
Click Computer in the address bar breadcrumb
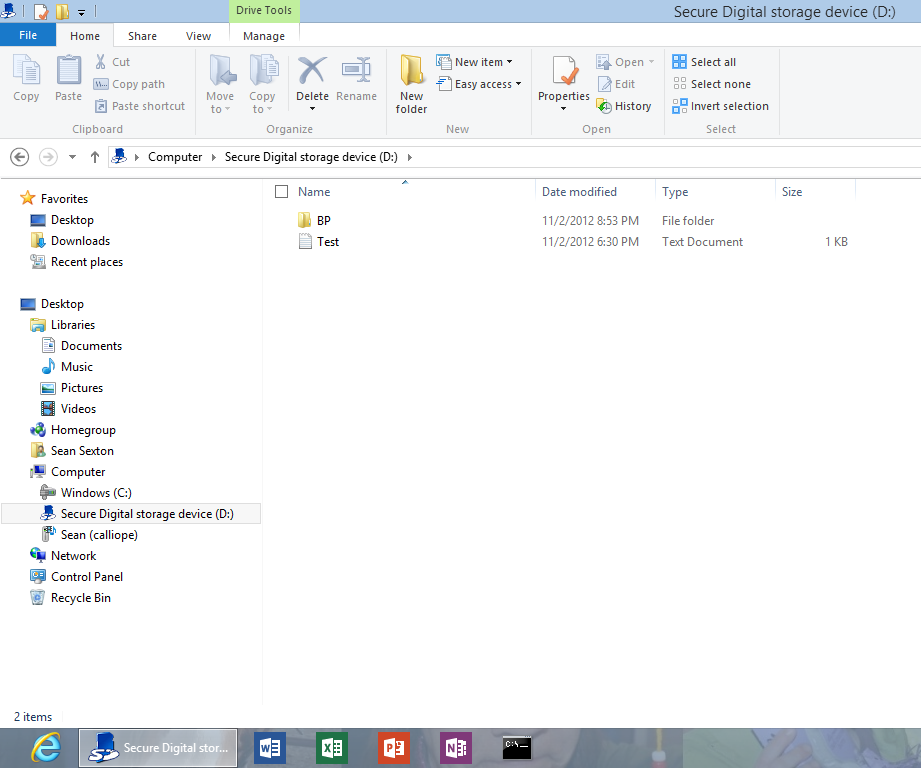(x=175, y=157)
